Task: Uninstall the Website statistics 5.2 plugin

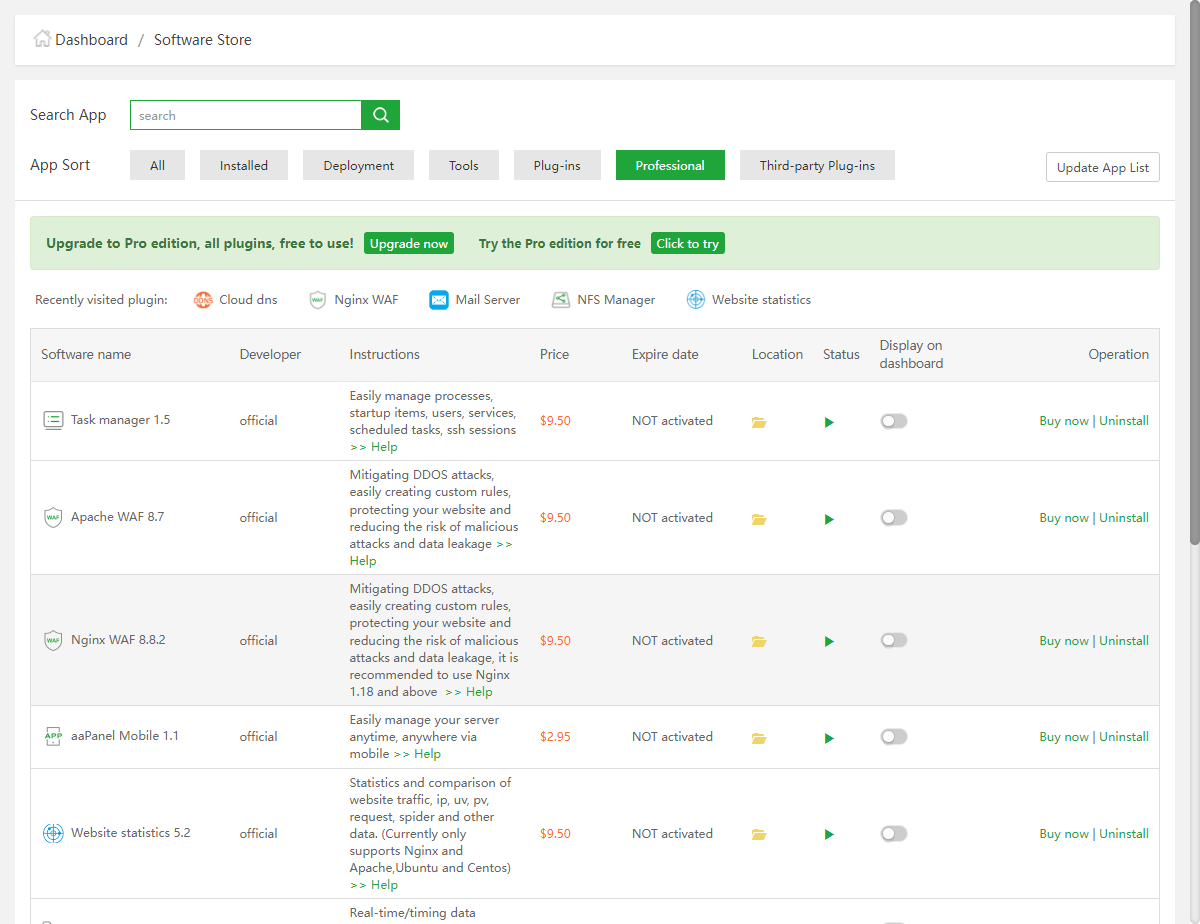Action: [x=1124, y=834]
